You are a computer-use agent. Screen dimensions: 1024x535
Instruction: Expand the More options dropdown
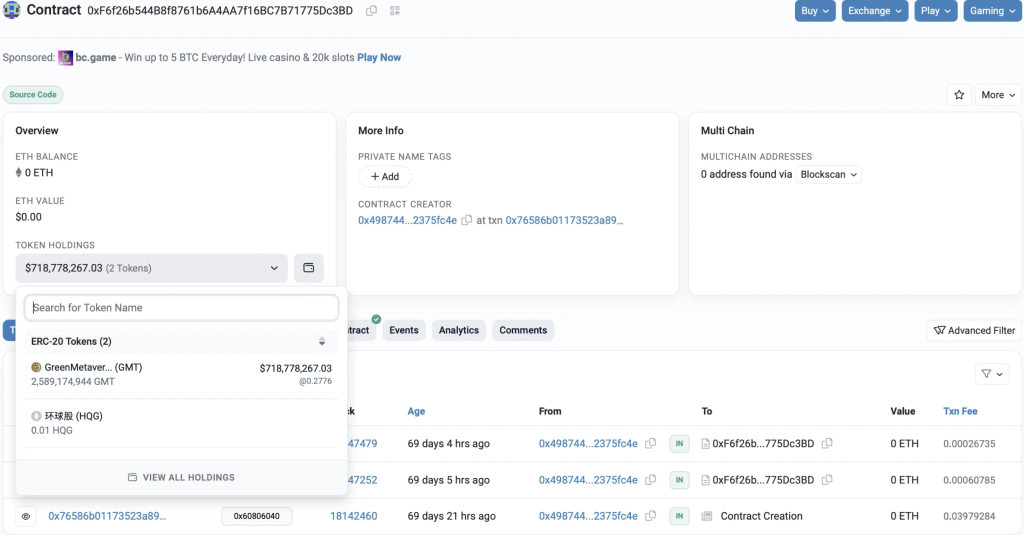pyautogui.click(x=998, y=95)
